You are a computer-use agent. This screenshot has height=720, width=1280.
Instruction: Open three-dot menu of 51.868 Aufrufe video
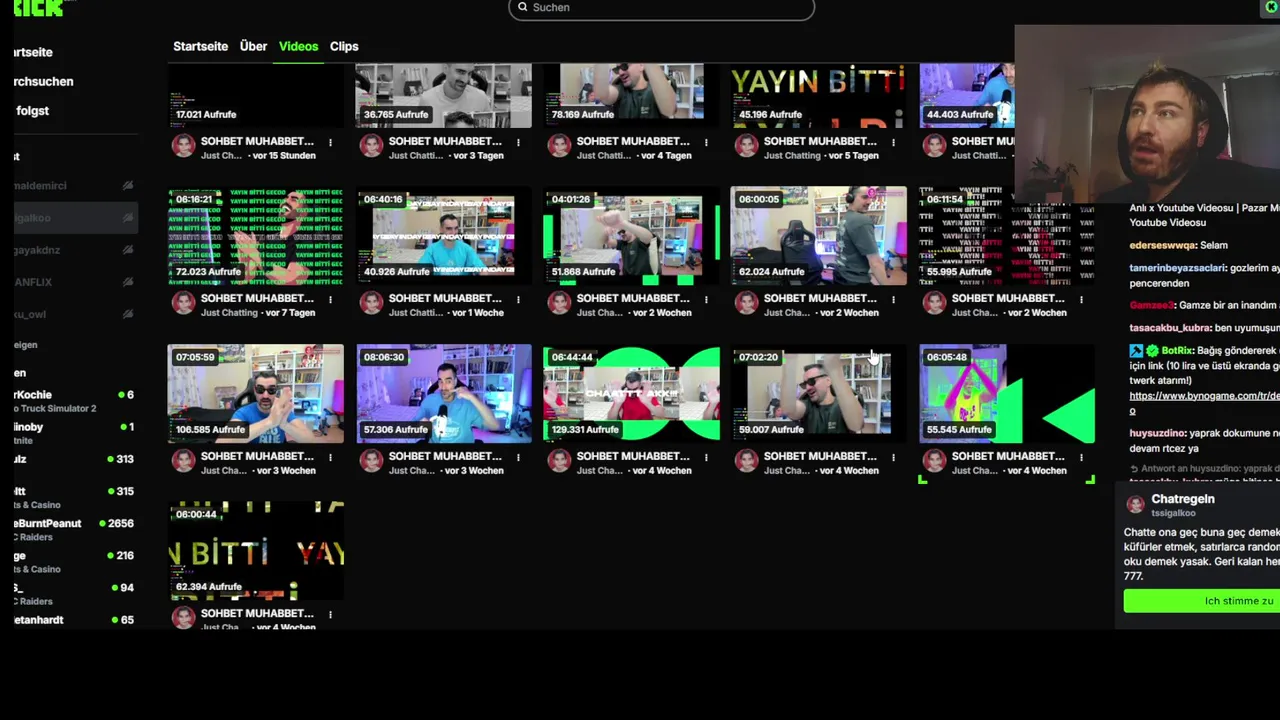point(706,300)
